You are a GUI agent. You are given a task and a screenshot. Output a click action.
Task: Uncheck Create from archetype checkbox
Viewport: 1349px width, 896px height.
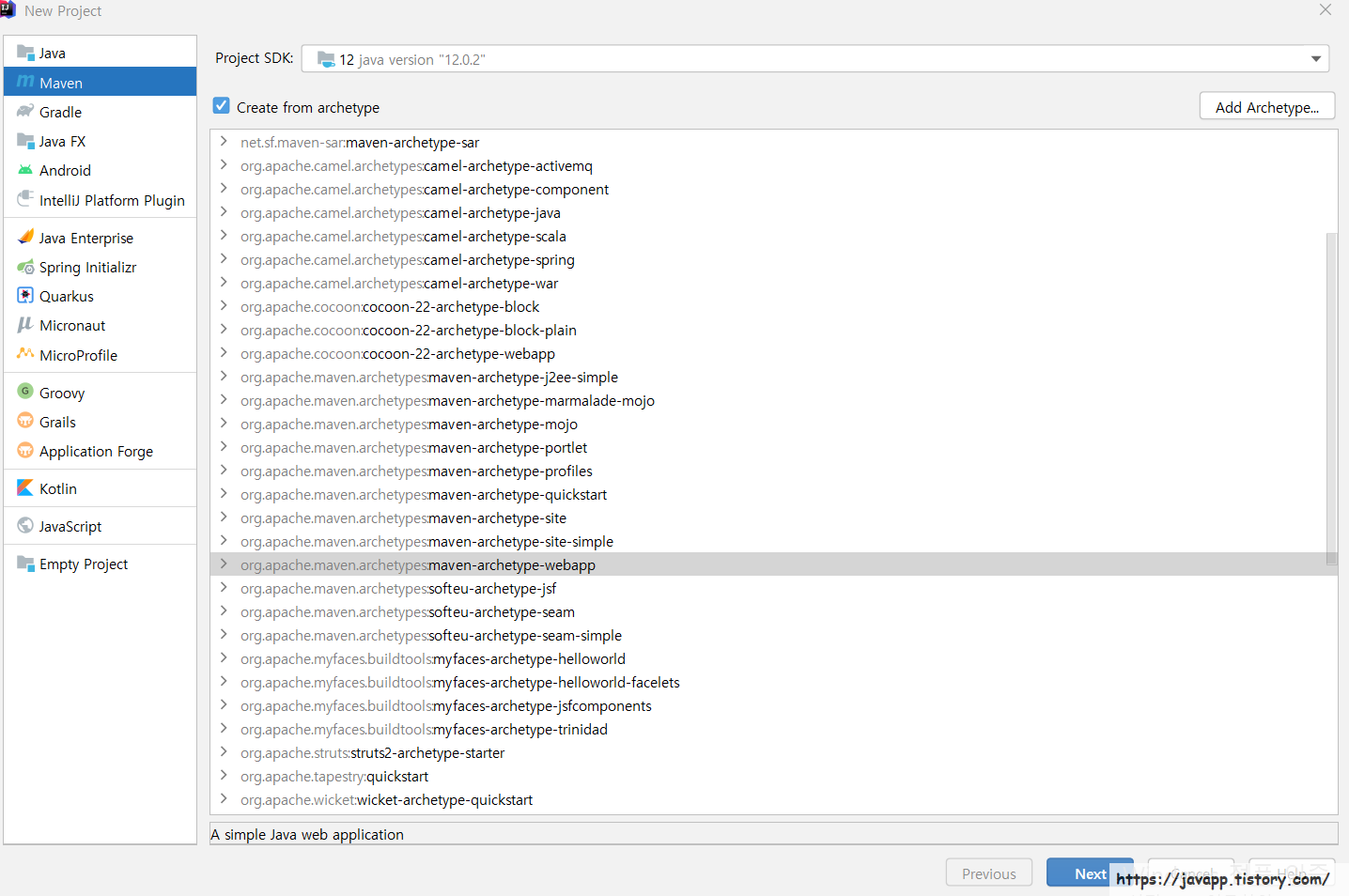click(x=222, y=106)
